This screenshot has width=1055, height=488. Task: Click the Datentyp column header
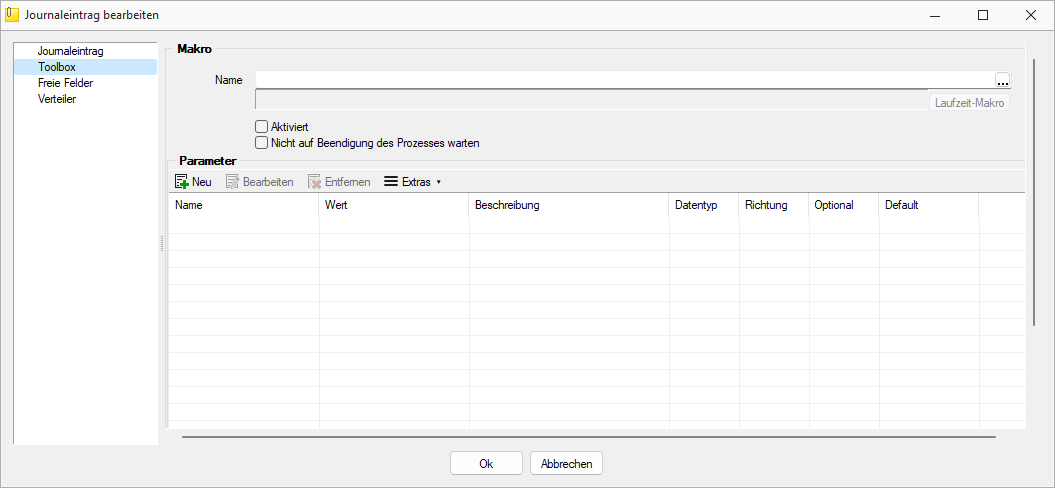(704, 205)
